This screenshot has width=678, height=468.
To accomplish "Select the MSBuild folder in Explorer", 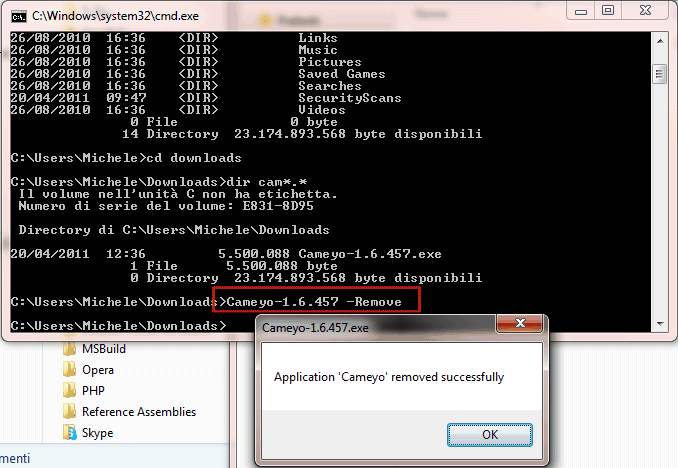I will pyautogui.click(x=94, y=349).
